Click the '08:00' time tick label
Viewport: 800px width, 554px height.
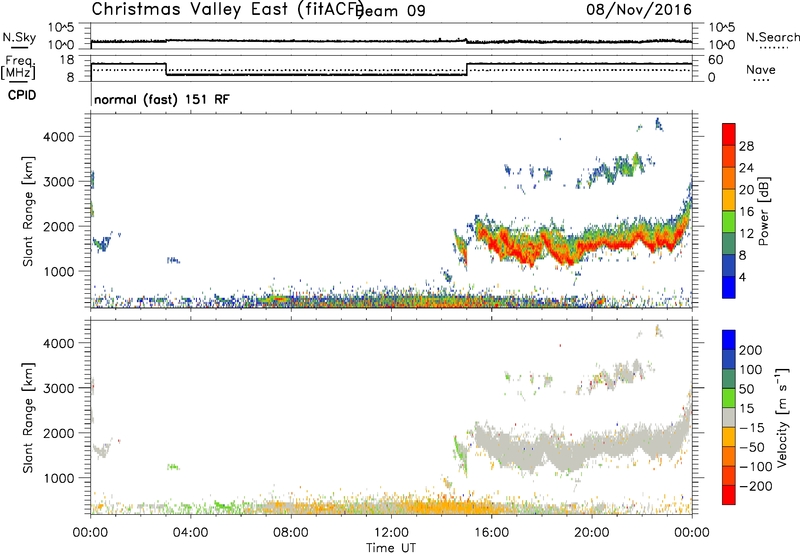(291, 533)
